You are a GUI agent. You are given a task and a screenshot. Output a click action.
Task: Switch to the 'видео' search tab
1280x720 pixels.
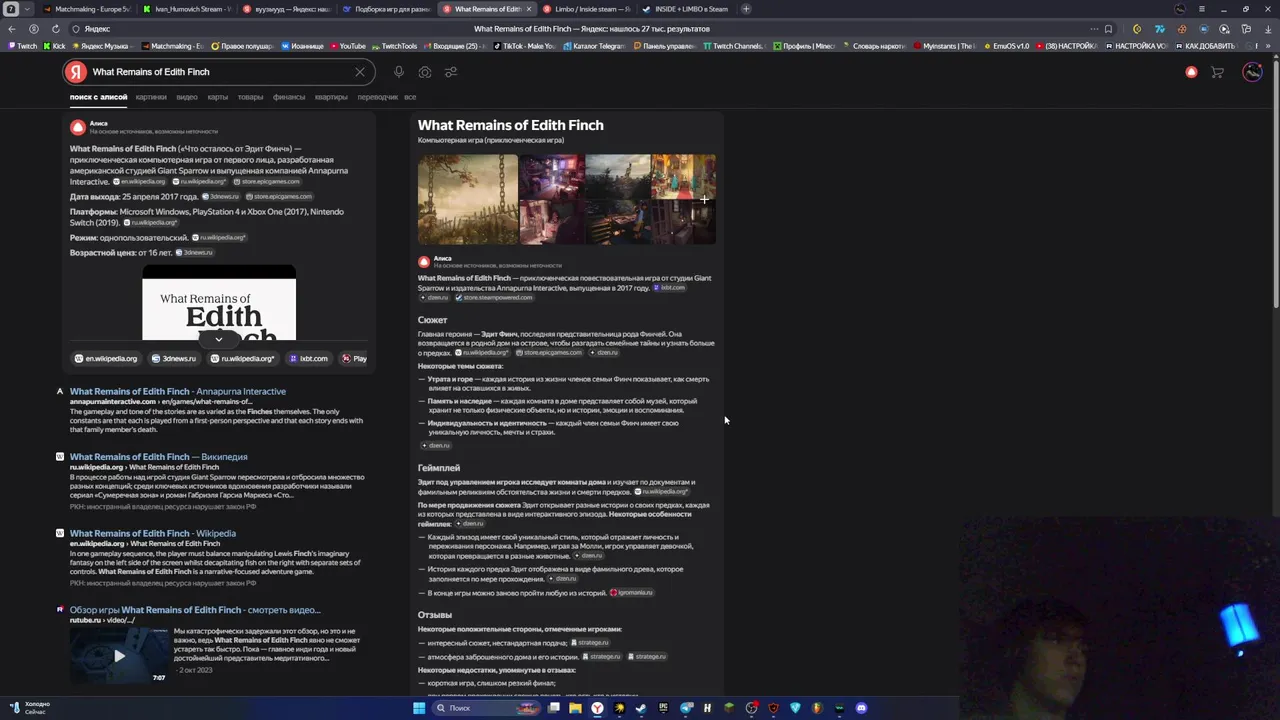[187, 97]
